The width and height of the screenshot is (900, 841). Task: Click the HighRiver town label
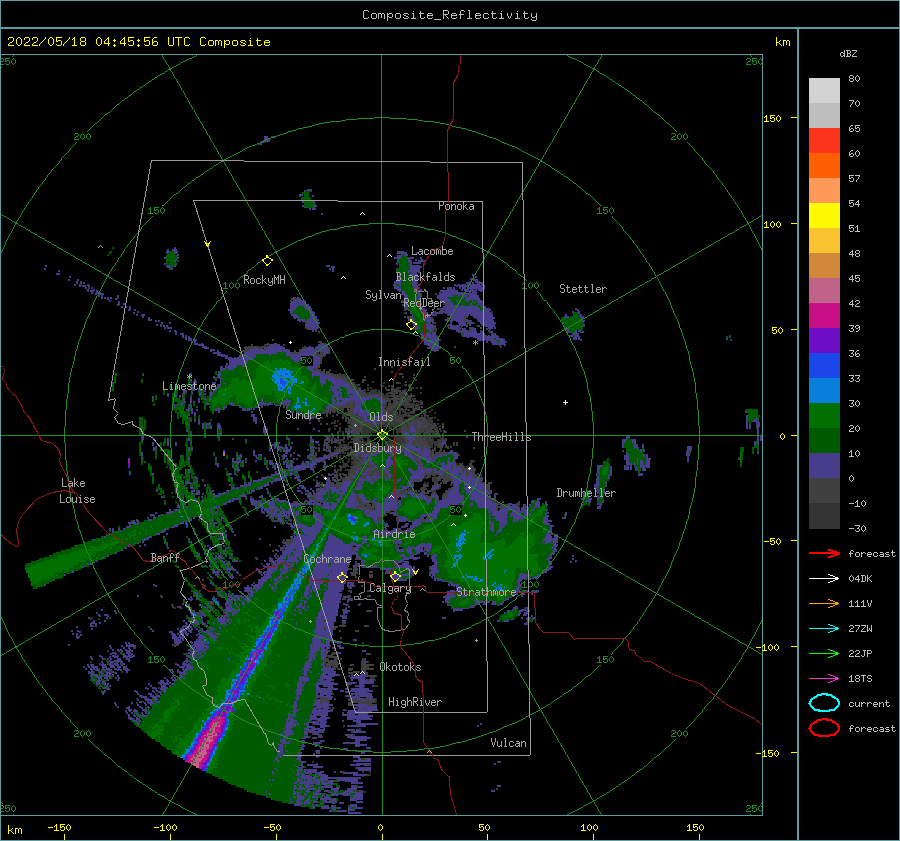tap(415, 702)
